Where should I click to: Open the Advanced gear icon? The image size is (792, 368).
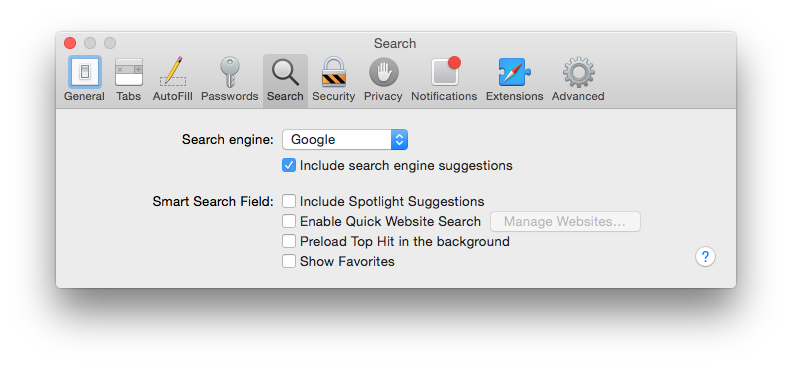click(578, 72)
